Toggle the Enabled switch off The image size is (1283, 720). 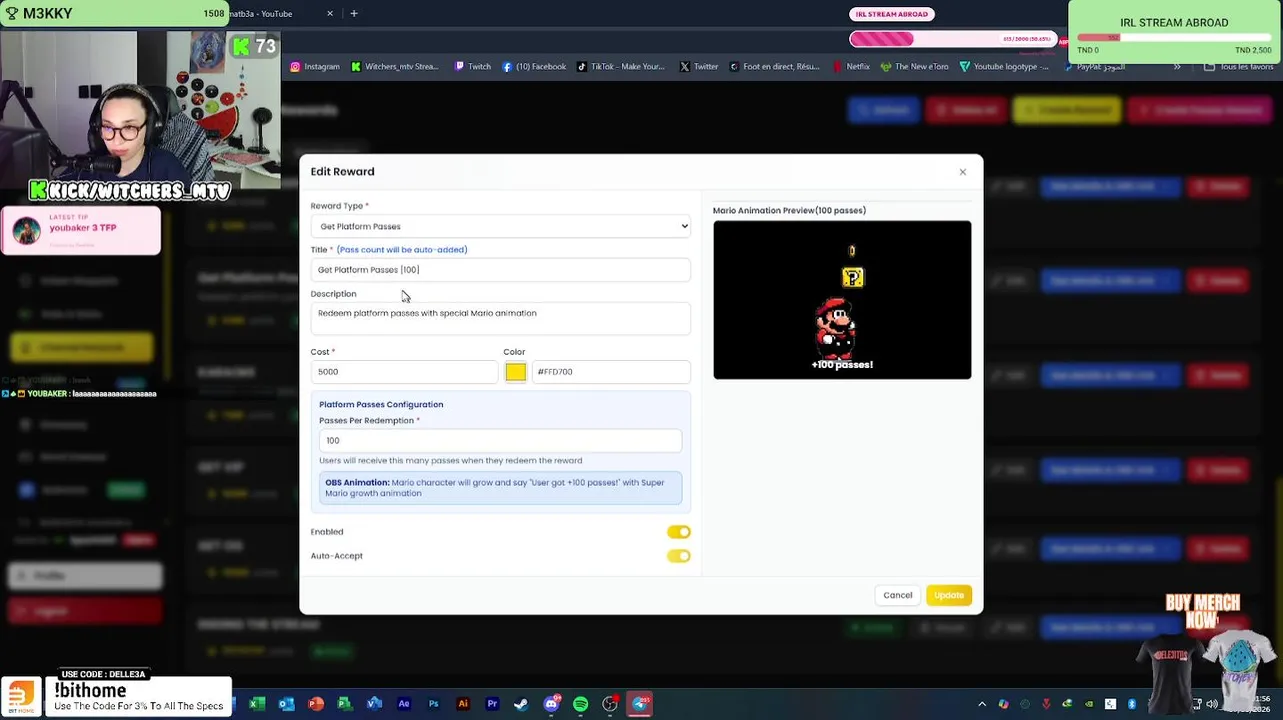678,532
